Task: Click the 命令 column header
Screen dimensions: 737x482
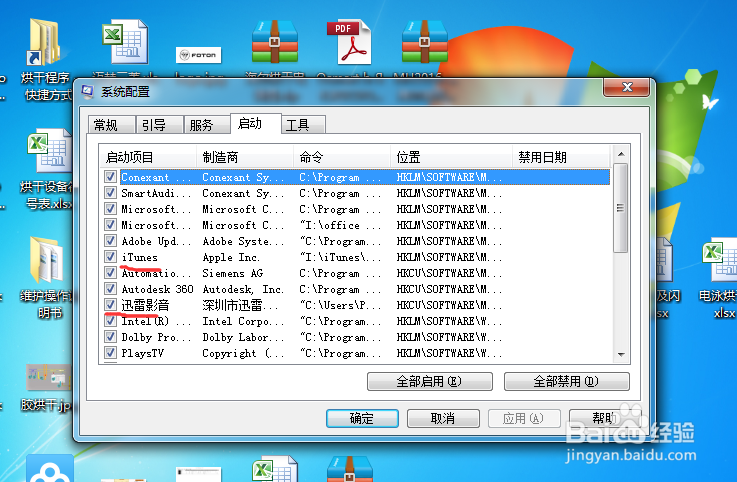Action: point(342,157)
